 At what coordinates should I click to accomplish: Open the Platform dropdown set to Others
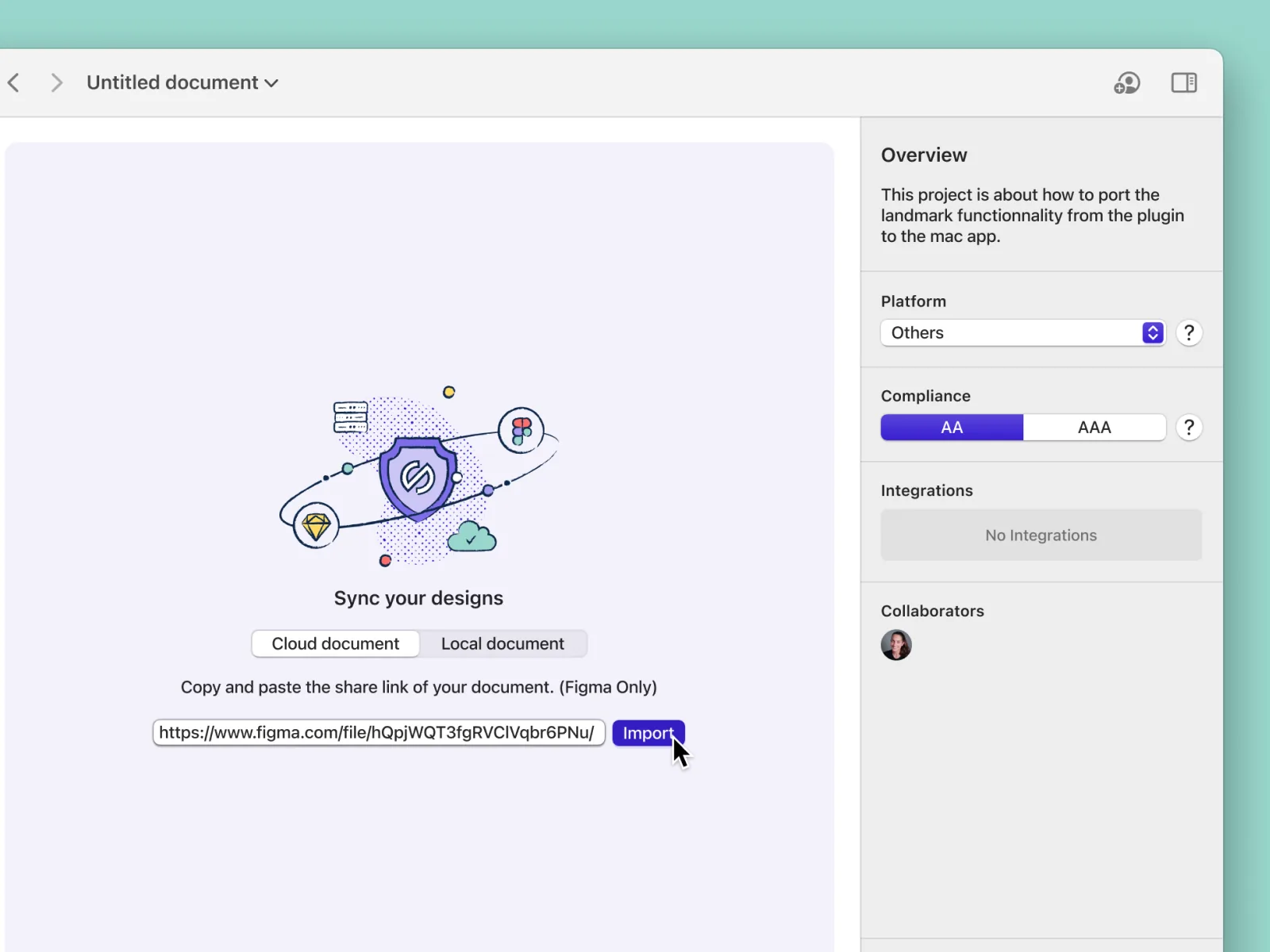1022,333
